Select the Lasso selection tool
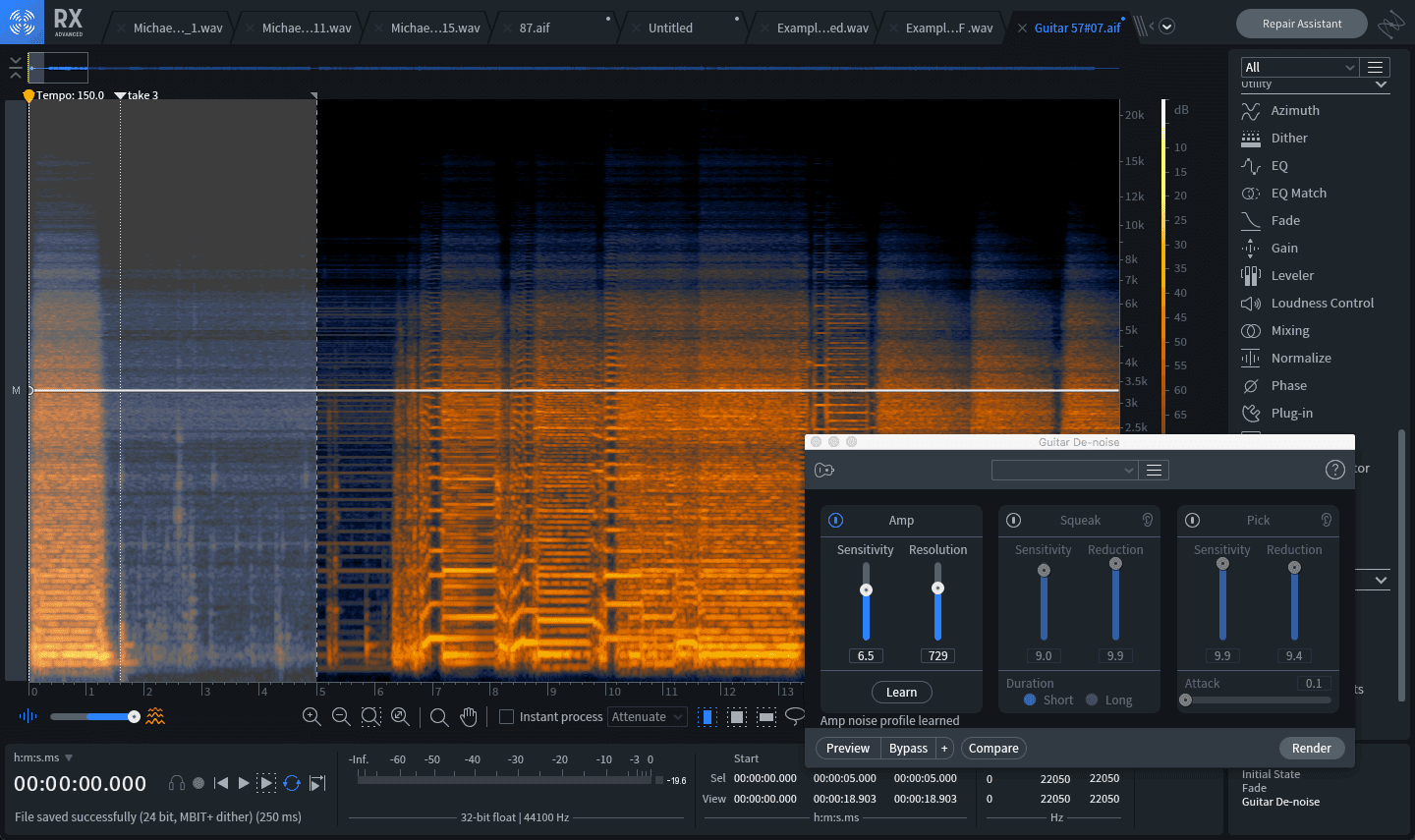 [x=795, y=715]
